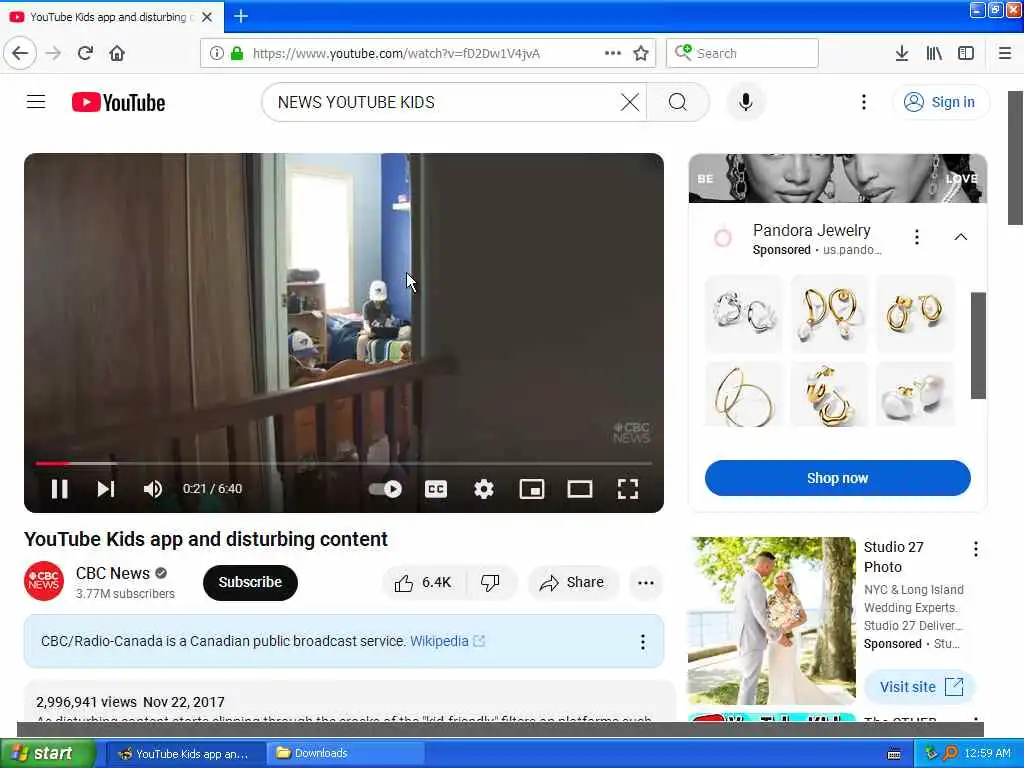Click the Sign in button

[x=940, y=102]
